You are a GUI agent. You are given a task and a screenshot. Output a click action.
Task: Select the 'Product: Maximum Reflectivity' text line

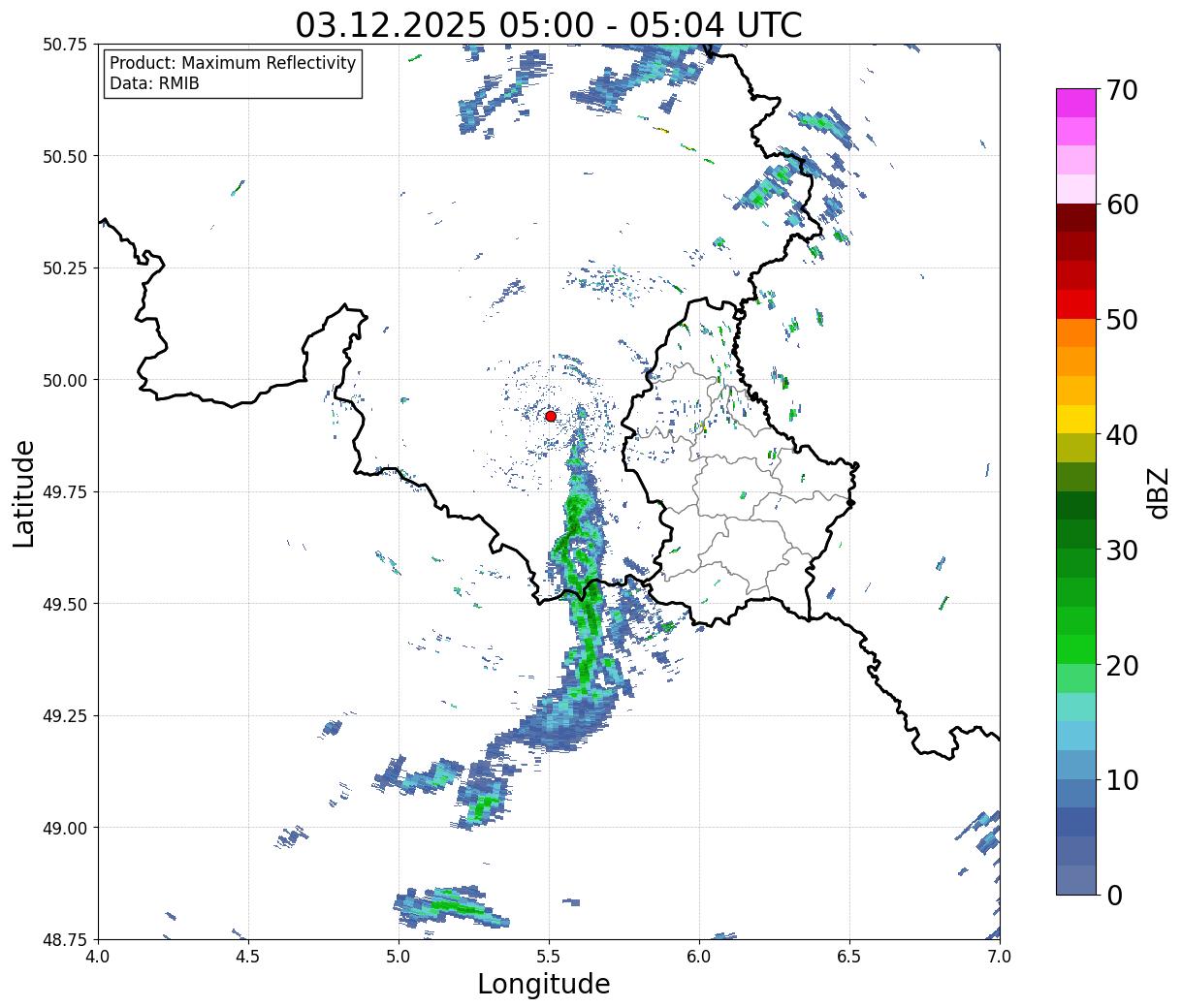233,63
